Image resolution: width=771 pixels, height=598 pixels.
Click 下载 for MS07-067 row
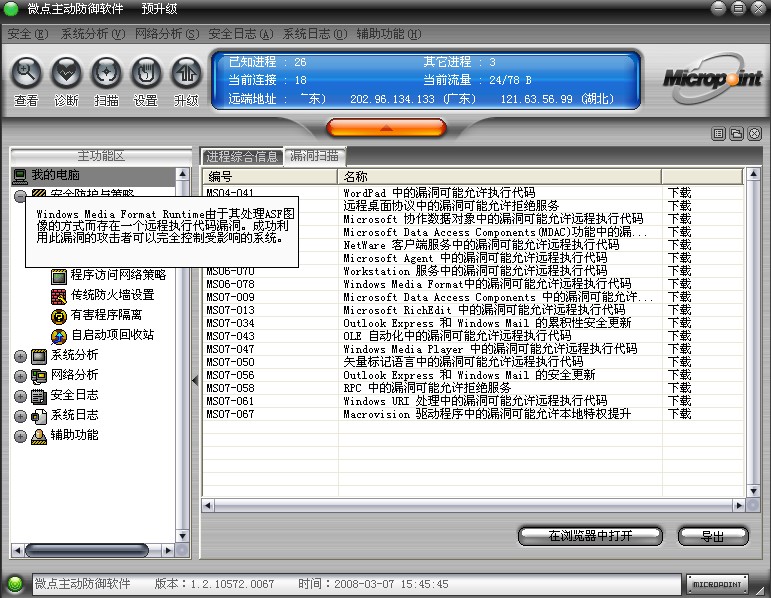click(680, 414)
